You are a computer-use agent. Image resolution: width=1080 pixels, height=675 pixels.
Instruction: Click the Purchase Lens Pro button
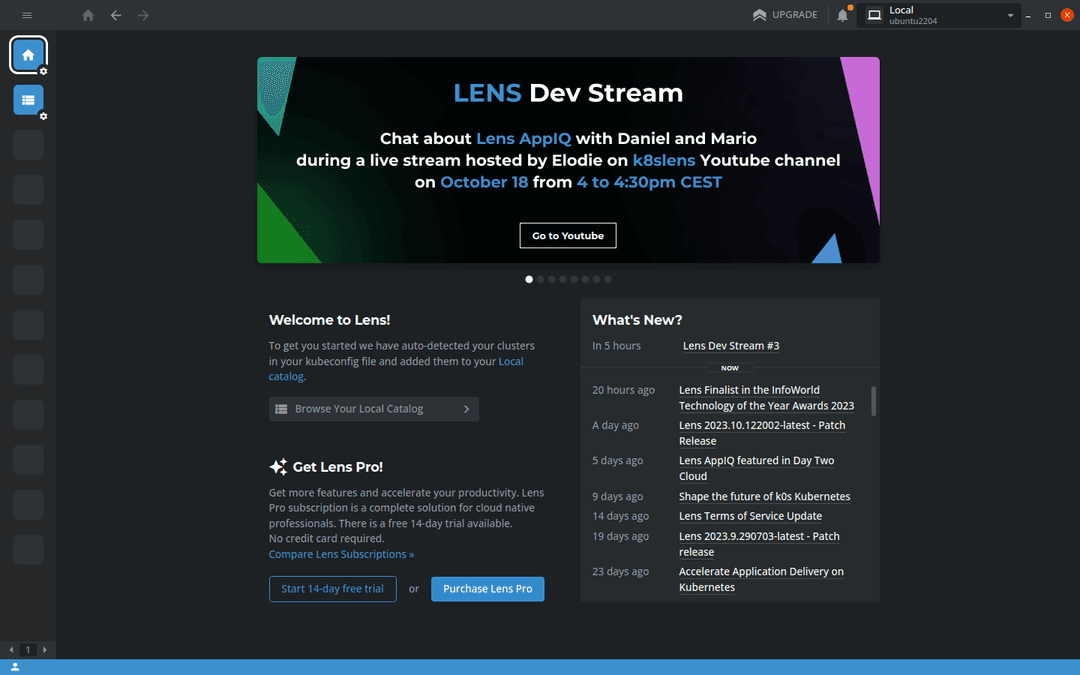coord(487,589)
